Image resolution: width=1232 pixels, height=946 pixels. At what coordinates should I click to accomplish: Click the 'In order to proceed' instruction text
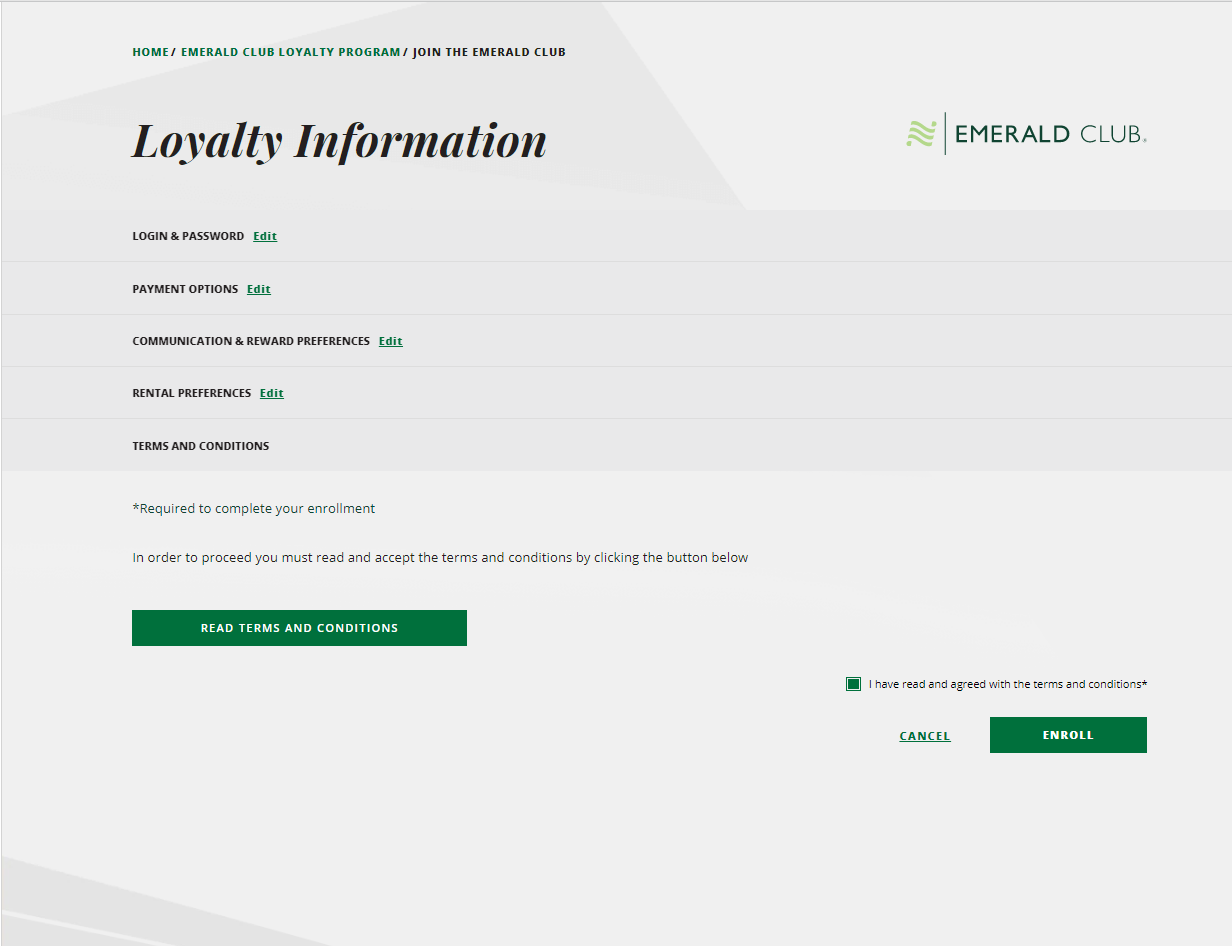point(440,557)
